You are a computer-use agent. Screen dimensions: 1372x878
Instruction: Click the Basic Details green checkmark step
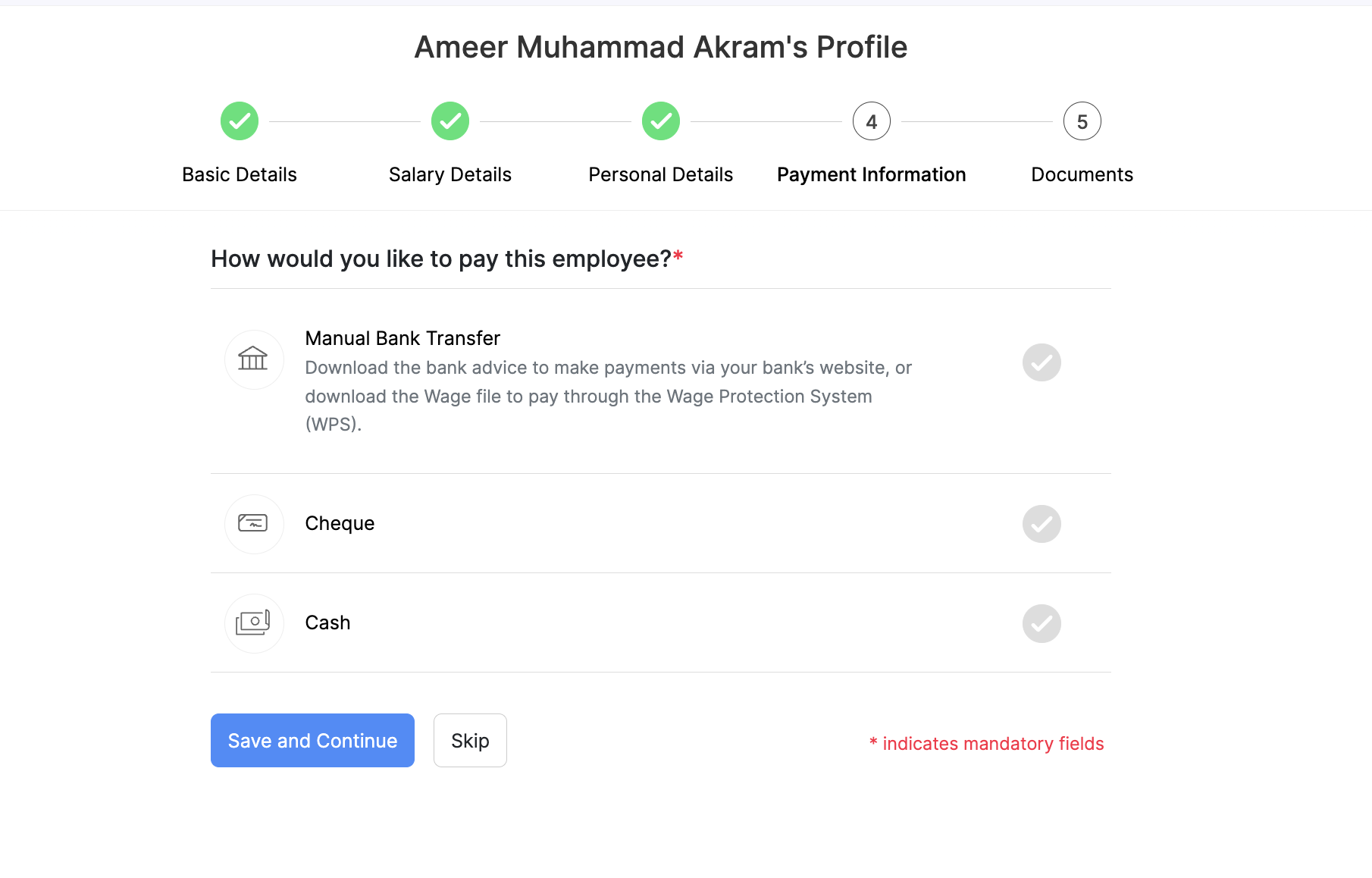(x=240, y=121)
